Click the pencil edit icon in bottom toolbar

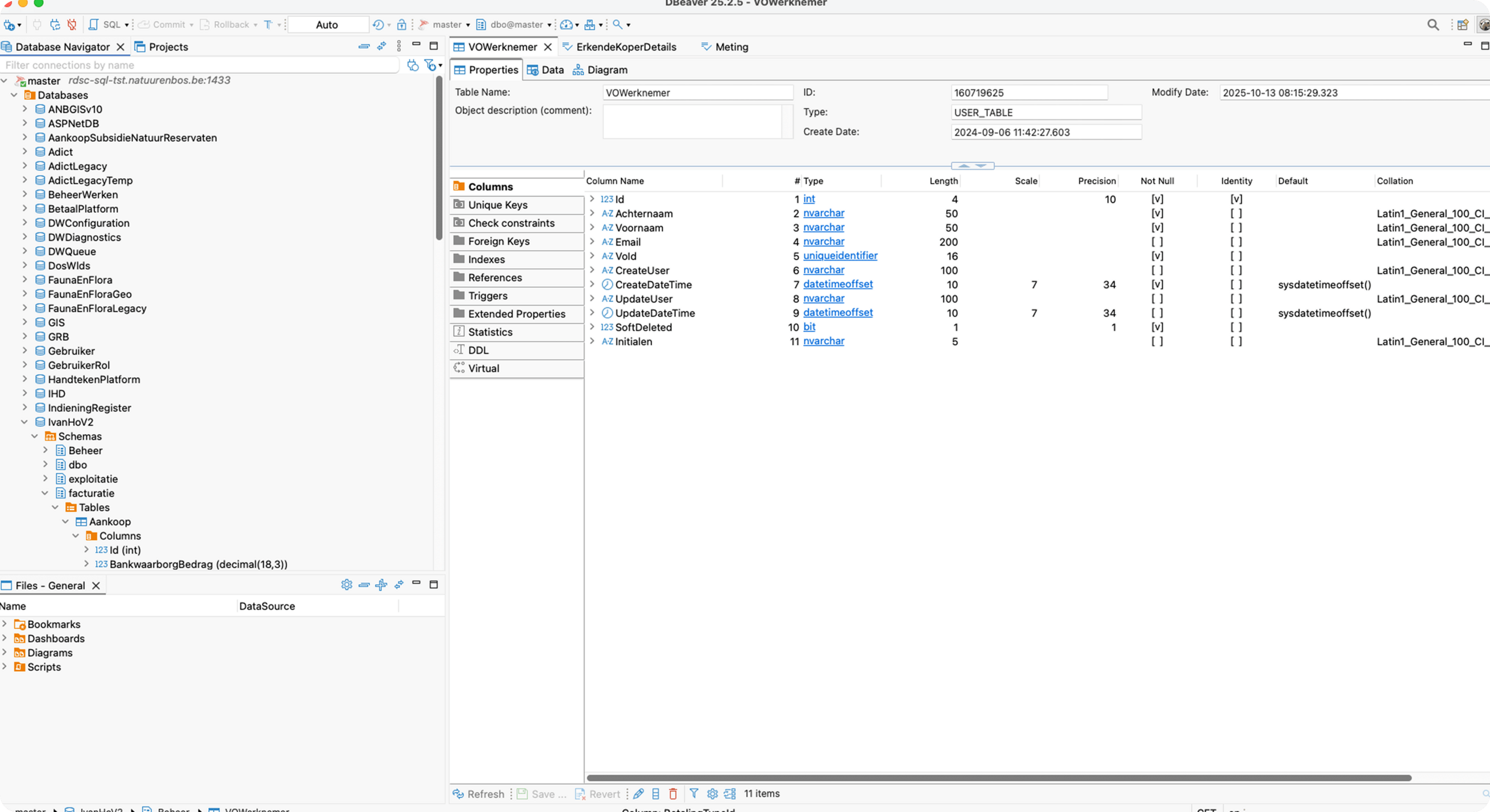coord(639,794)
